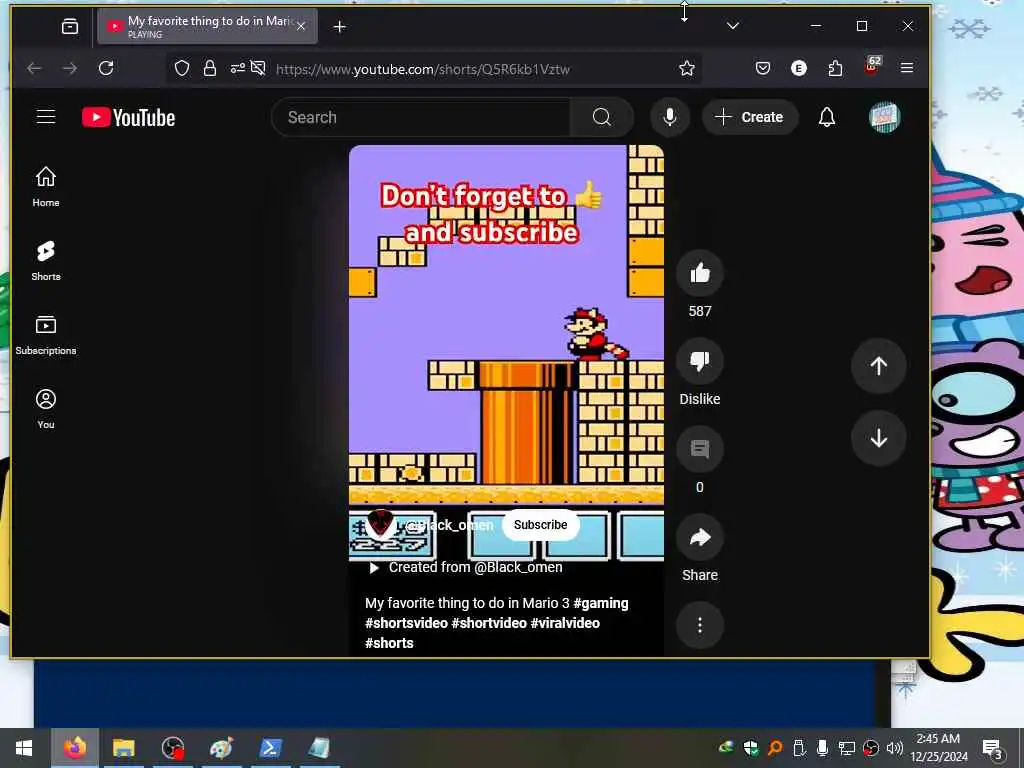Open the comments for this Short
Image resolution: width=1024 pixels, height=768 pixels.
point(699,449)
